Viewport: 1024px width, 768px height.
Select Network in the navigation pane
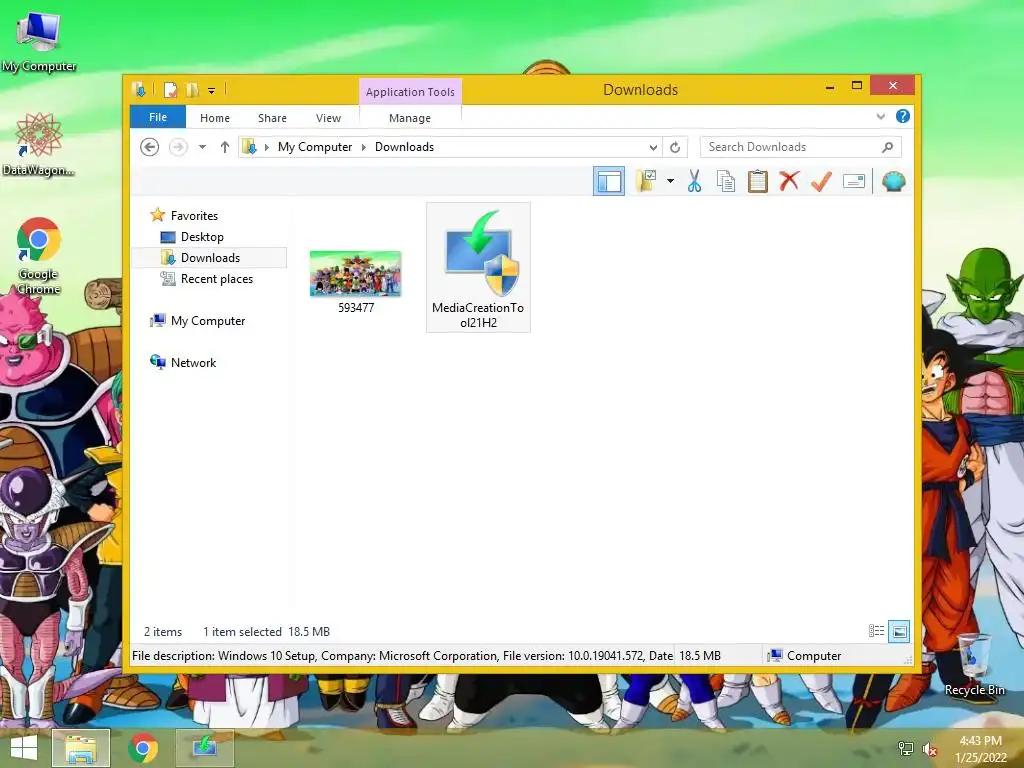[193, 362]
